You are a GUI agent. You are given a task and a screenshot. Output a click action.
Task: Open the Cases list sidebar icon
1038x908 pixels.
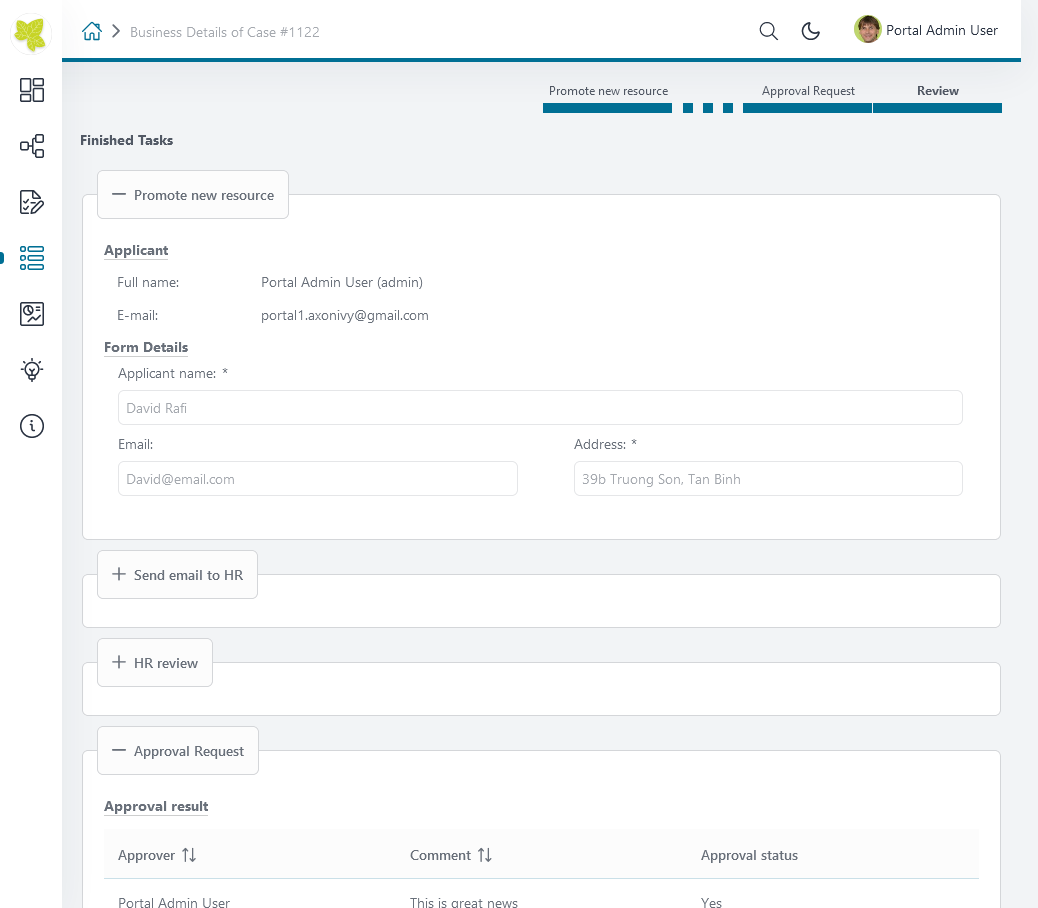pyautogui.click(x=31, y=258)
